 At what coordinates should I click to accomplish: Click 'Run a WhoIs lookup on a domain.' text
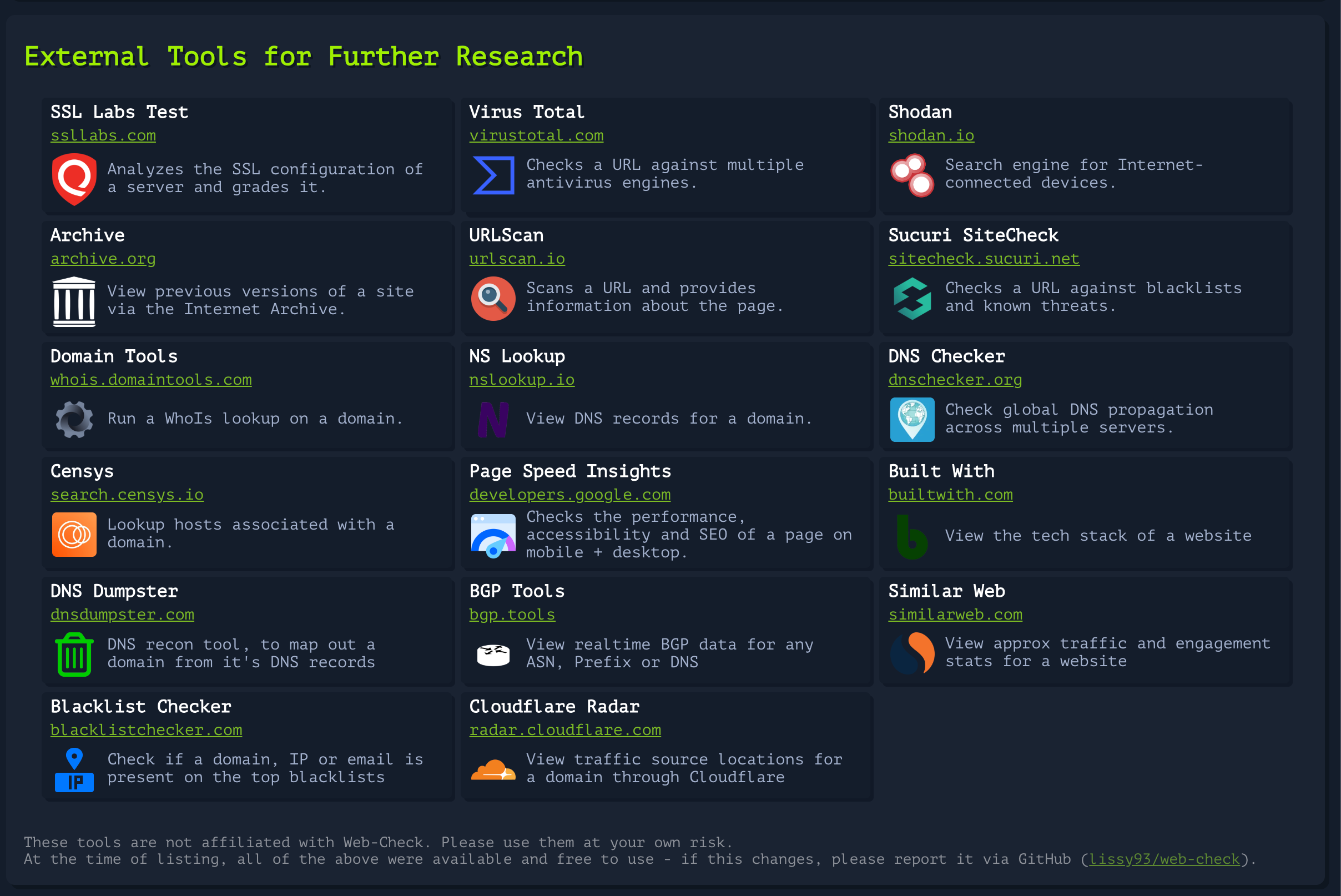[x=255, y=419]
